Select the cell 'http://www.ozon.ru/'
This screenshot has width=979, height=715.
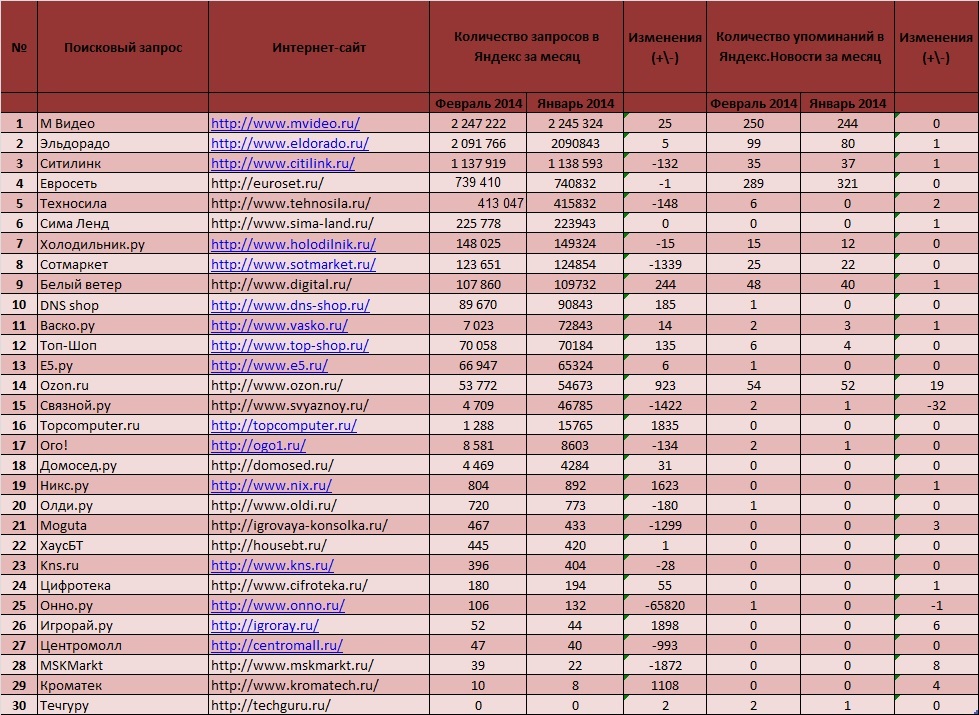point(319,385)
